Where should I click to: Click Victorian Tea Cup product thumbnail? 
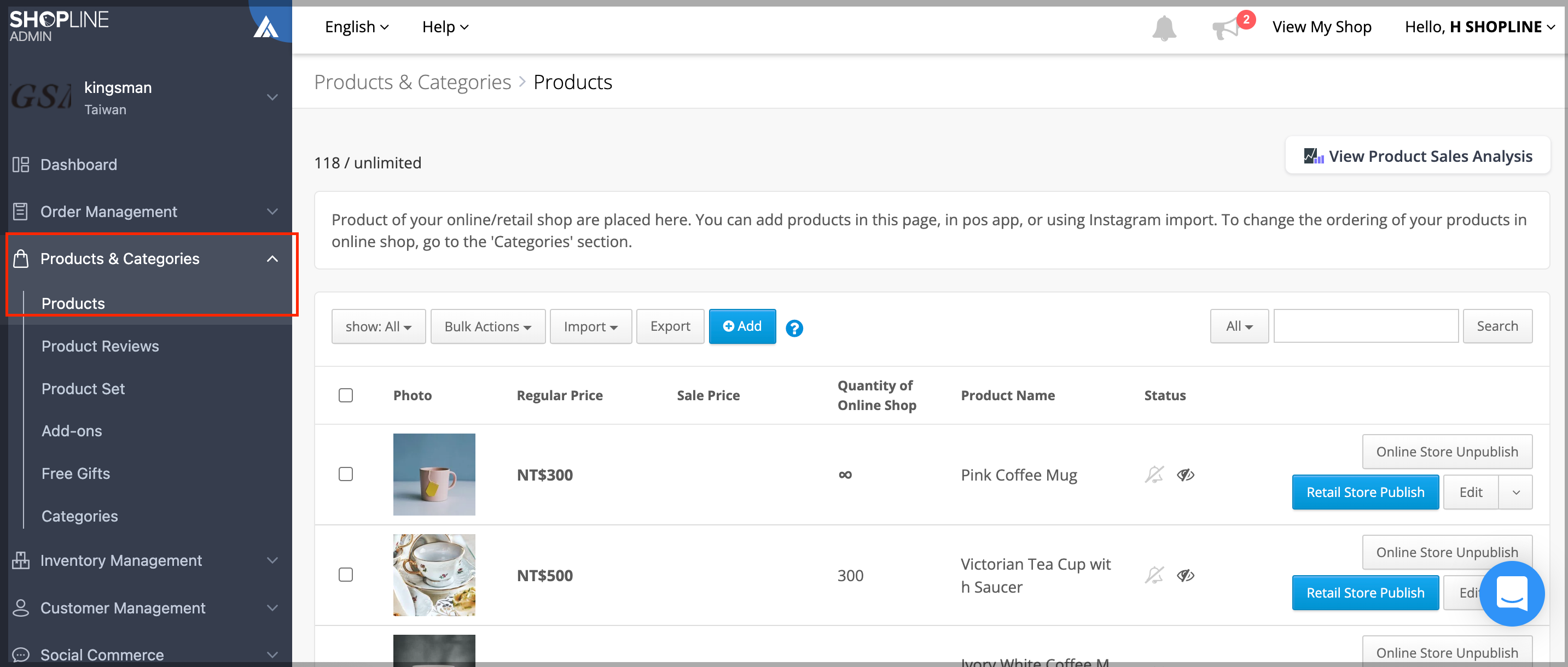[x=434, y=575]
